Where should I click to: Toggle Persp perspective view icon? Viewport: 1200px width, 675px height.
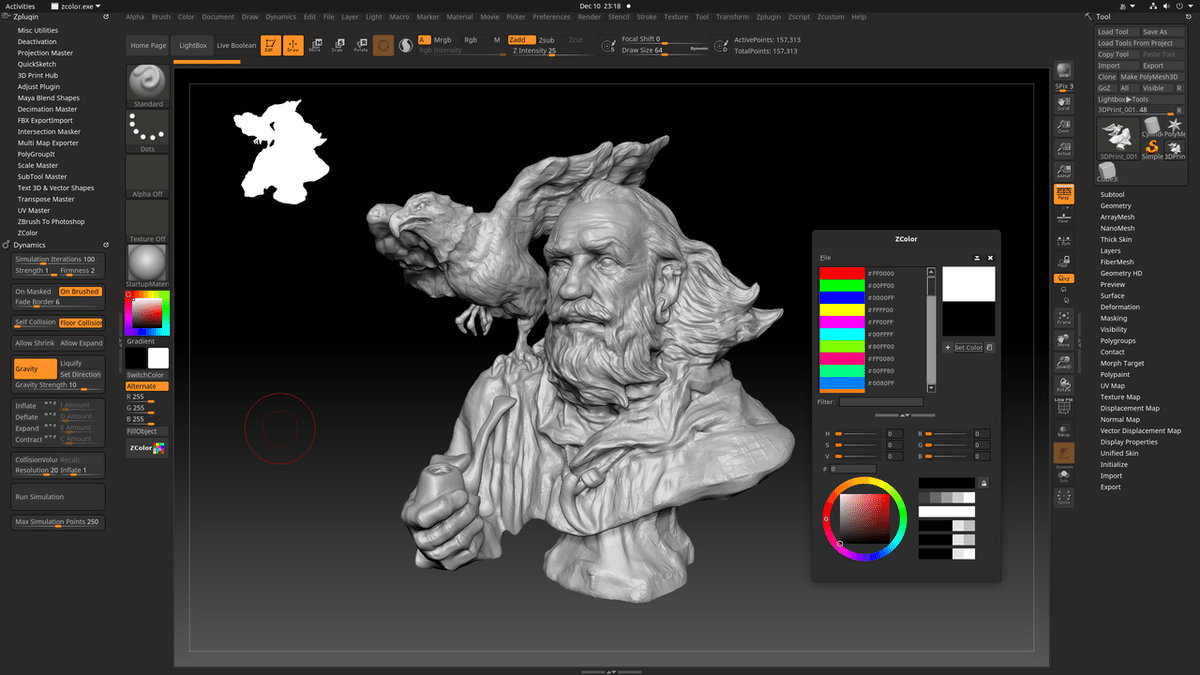click(1064, 195)
